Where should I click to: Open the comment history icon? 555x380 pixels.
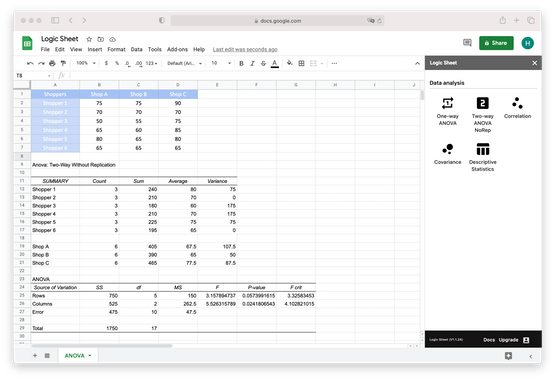click(467, 43)
